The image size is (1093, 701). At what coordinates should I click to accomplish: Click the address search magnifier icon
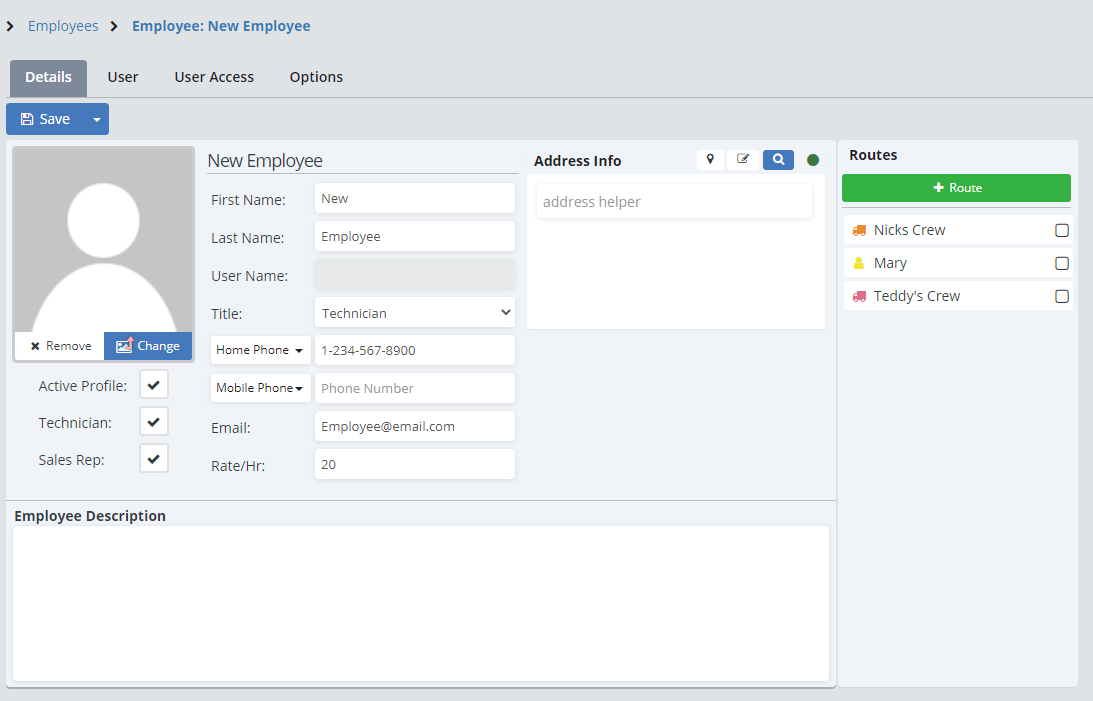coord(778,160)
